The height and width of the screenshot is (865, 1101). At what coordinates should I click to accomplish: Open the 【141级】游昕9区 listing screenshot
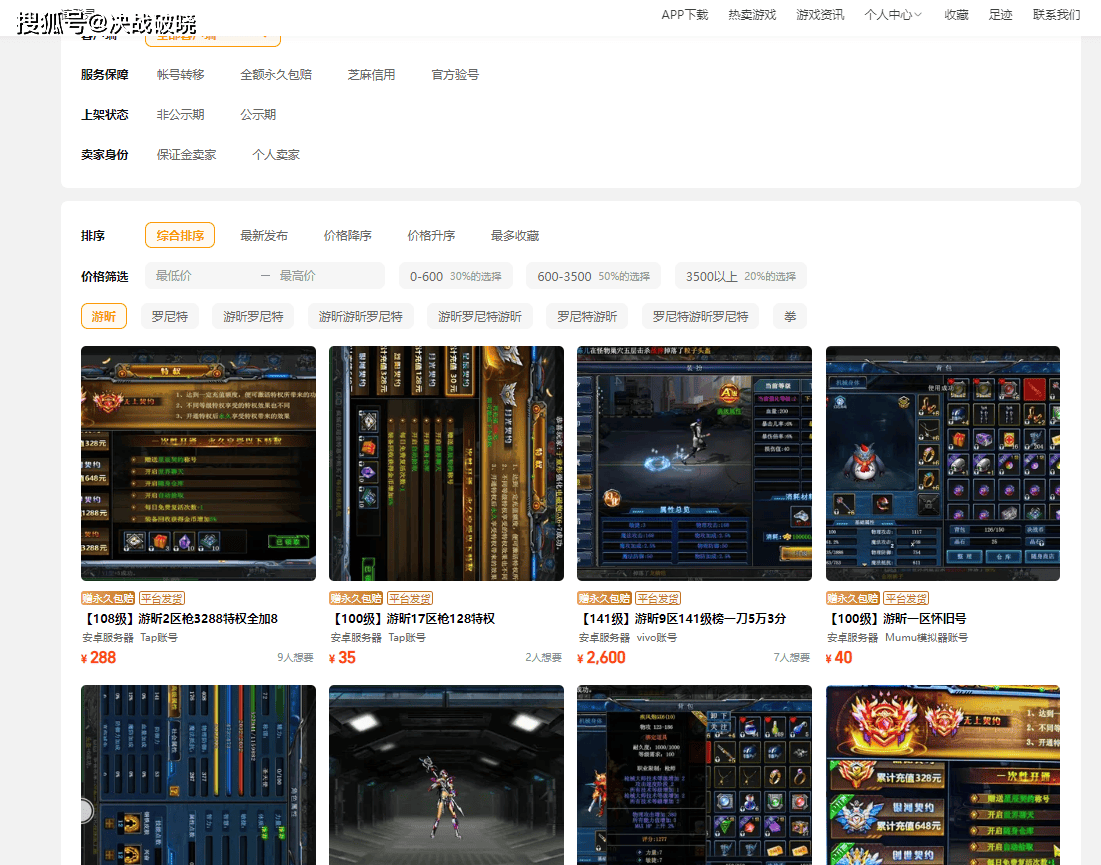(694, 463)
